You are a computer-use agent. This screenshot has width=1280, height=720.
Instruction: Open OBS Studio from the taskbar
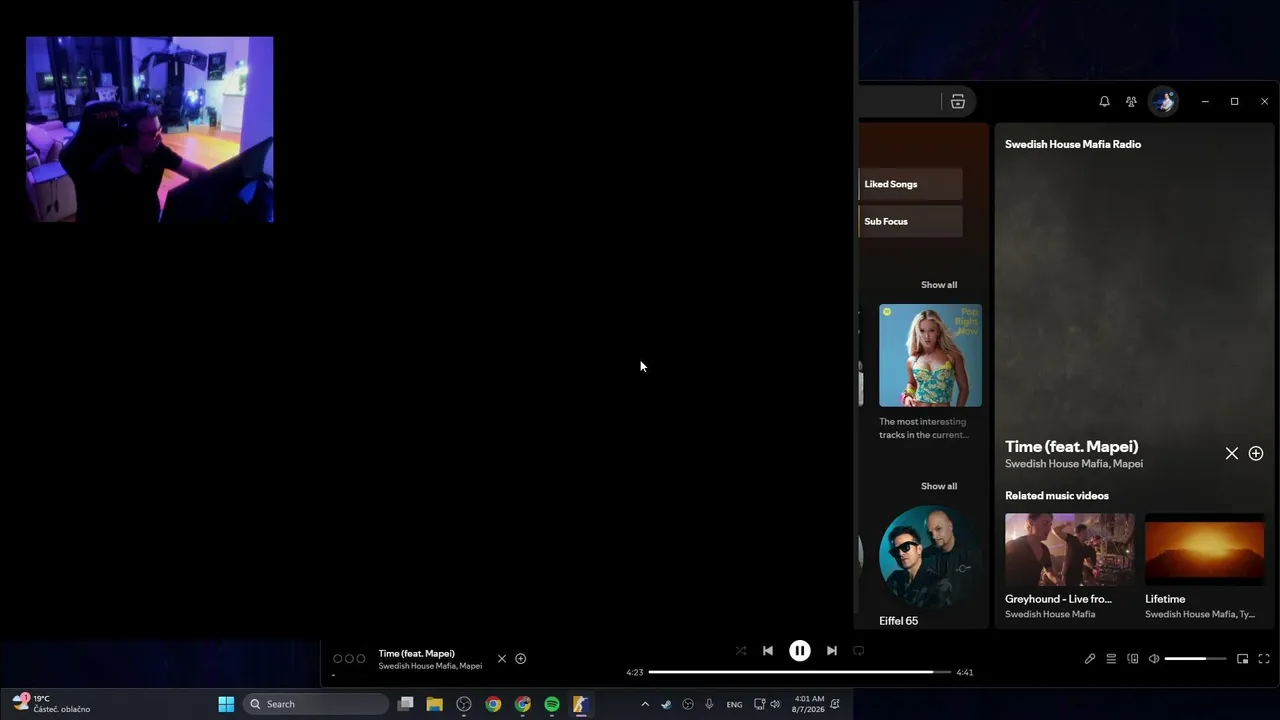tap(464, 704)
